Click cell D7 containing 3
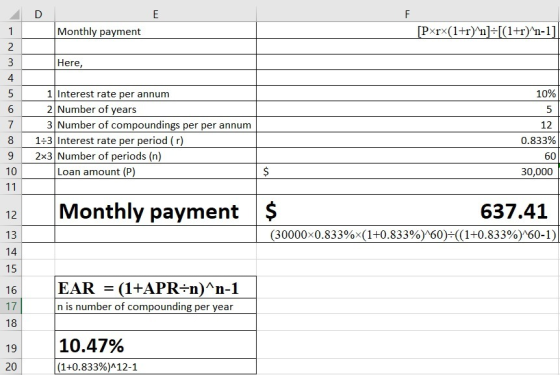Image resolution: width=560 pixels, height=375 pixels. (38, 125)
